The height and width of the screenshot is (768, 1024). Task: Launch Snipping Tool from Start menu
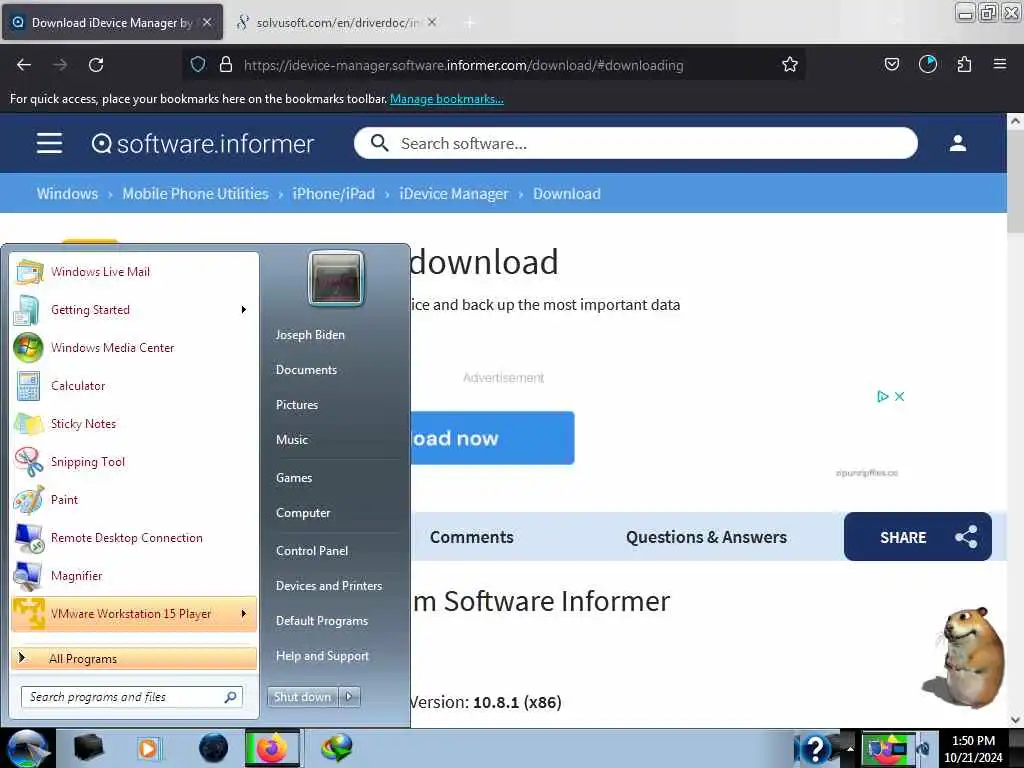[135, 462]
